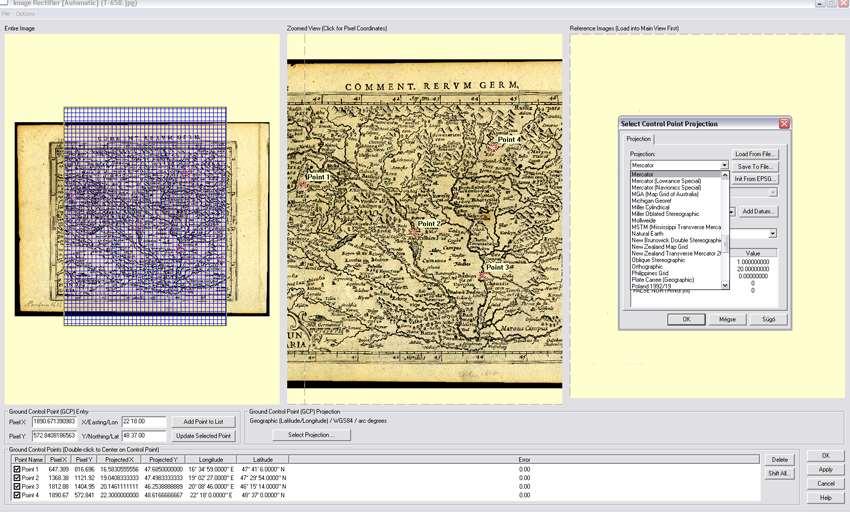Screen dimensions: 850x512
Task: Select New Zealand Transverse Mercator entry
Action: tap(675, 253)
